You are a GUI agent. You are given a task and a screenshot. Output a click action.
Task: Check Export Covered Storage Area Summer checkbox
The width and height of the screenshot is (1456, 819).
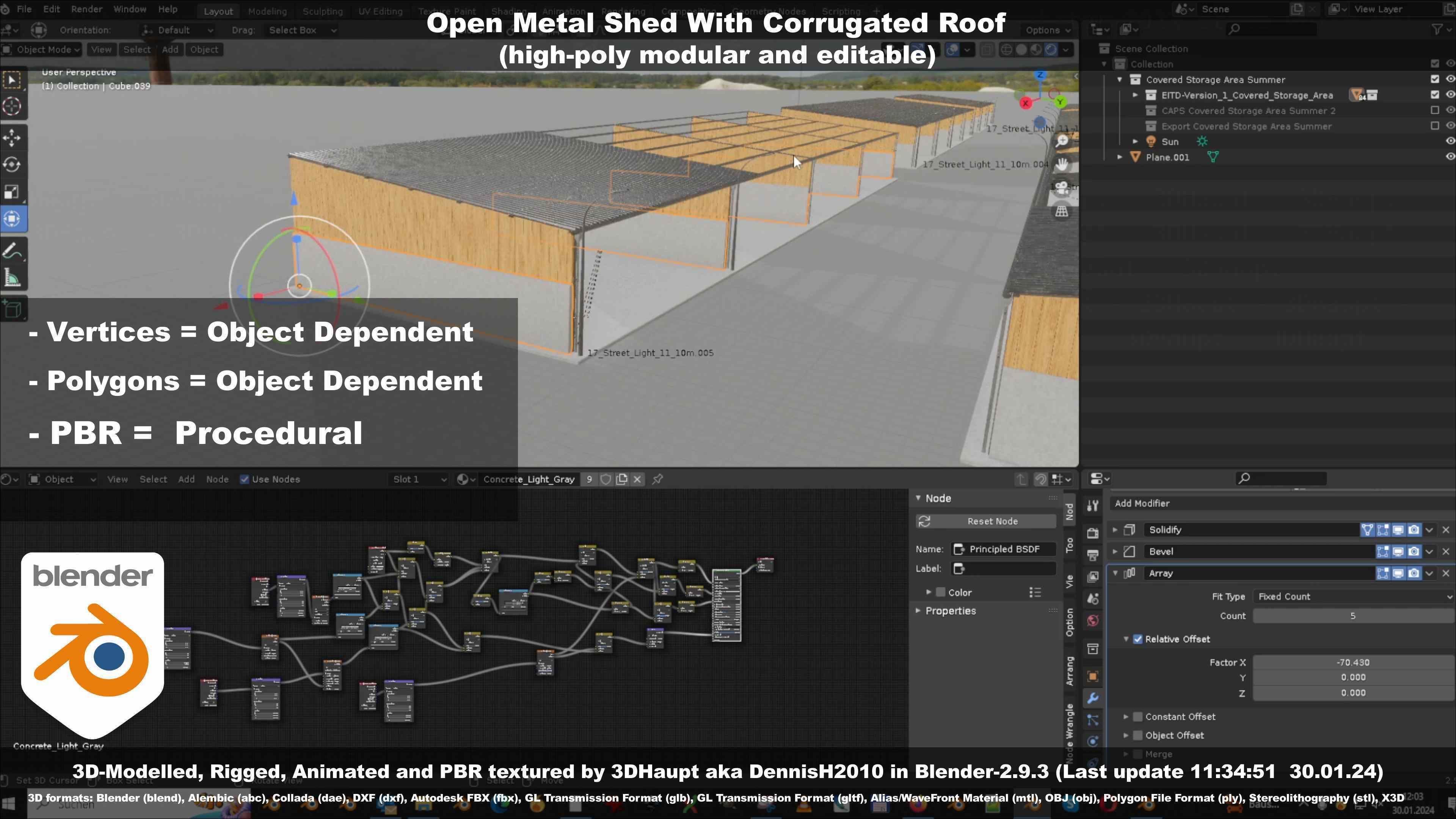(1434, 126)
